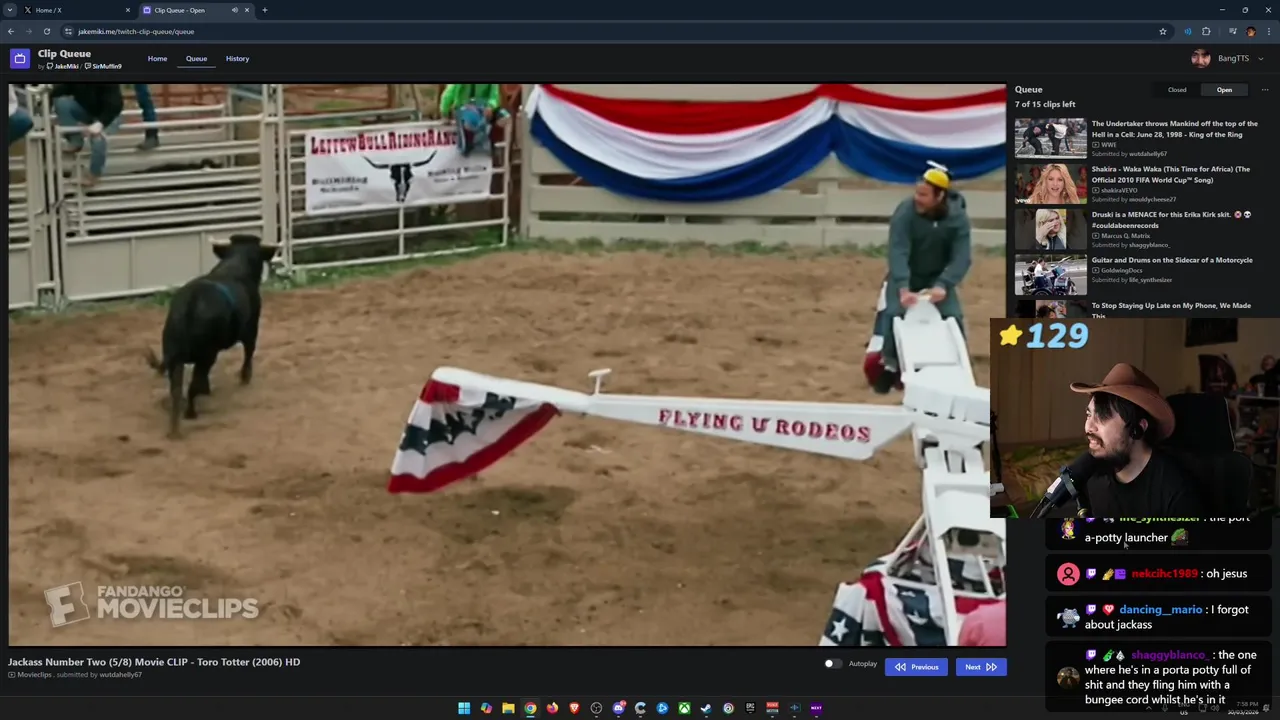Set the queue to Closed

pos(1177,90)
